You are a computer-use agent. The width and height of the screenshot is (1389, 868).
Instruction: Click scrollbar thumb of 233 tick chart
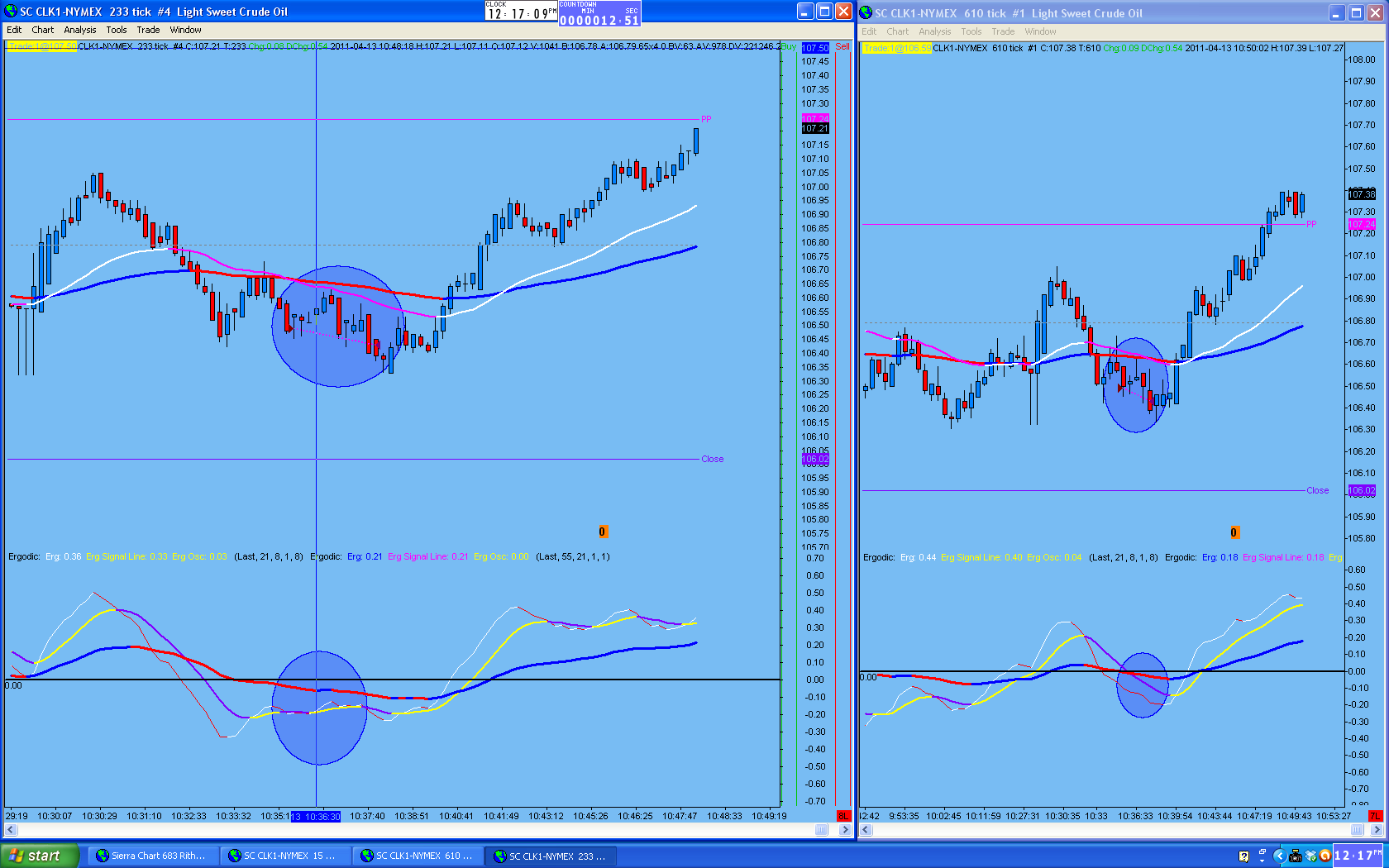pyautogui.click(x=822, y=829)
